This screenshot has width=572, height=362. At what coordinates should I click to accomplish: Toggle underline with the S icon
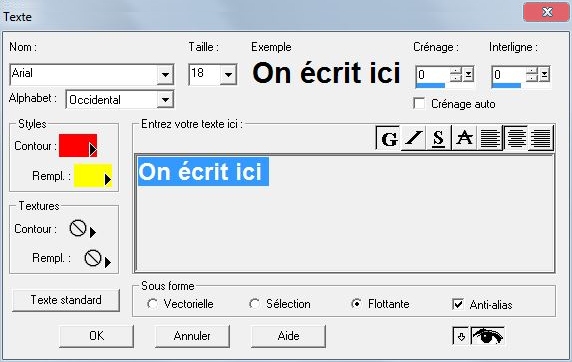[438, 138]
